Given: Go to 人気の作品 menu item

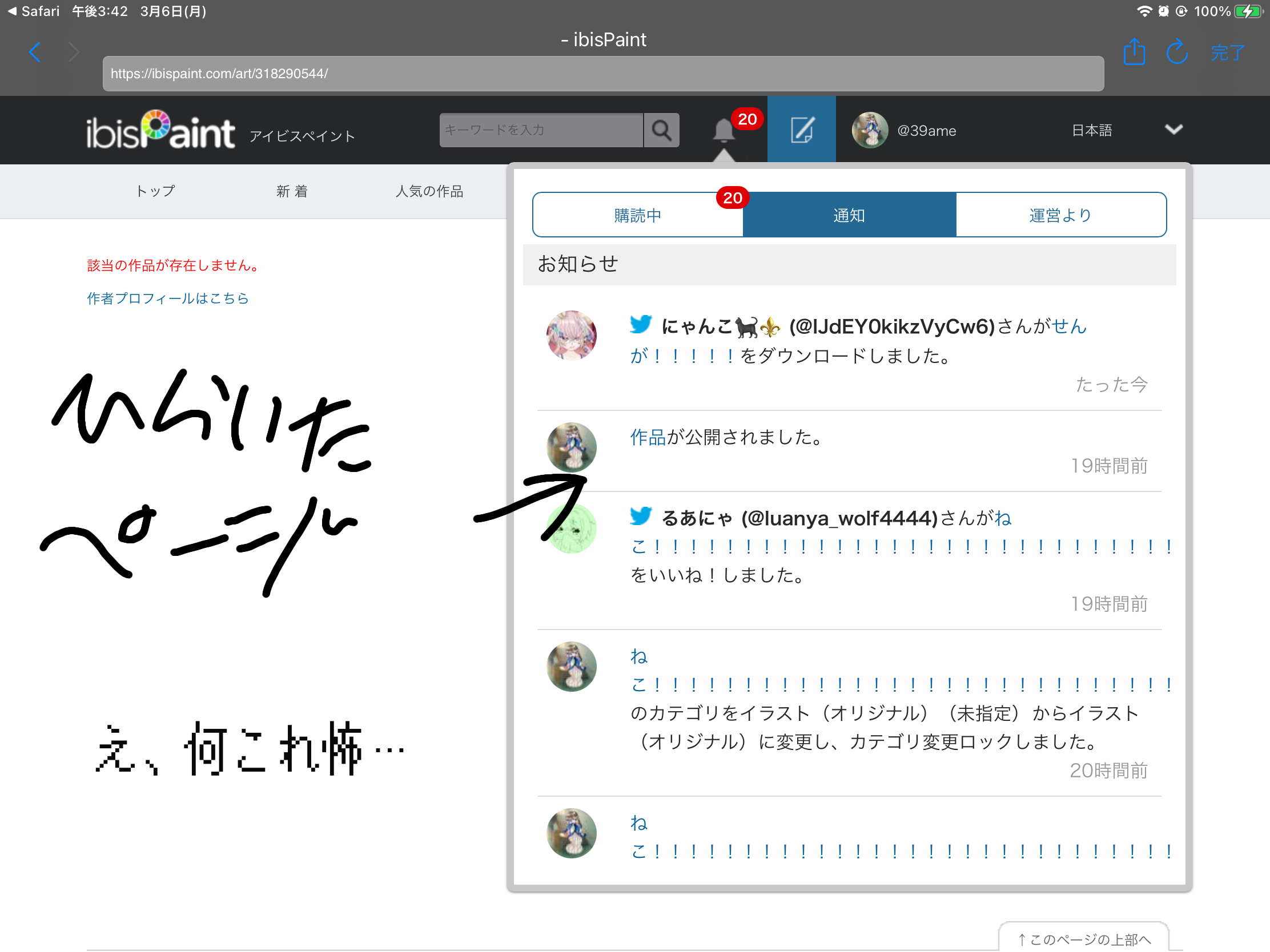Looking at the screenshot, I should pos(429,191).
